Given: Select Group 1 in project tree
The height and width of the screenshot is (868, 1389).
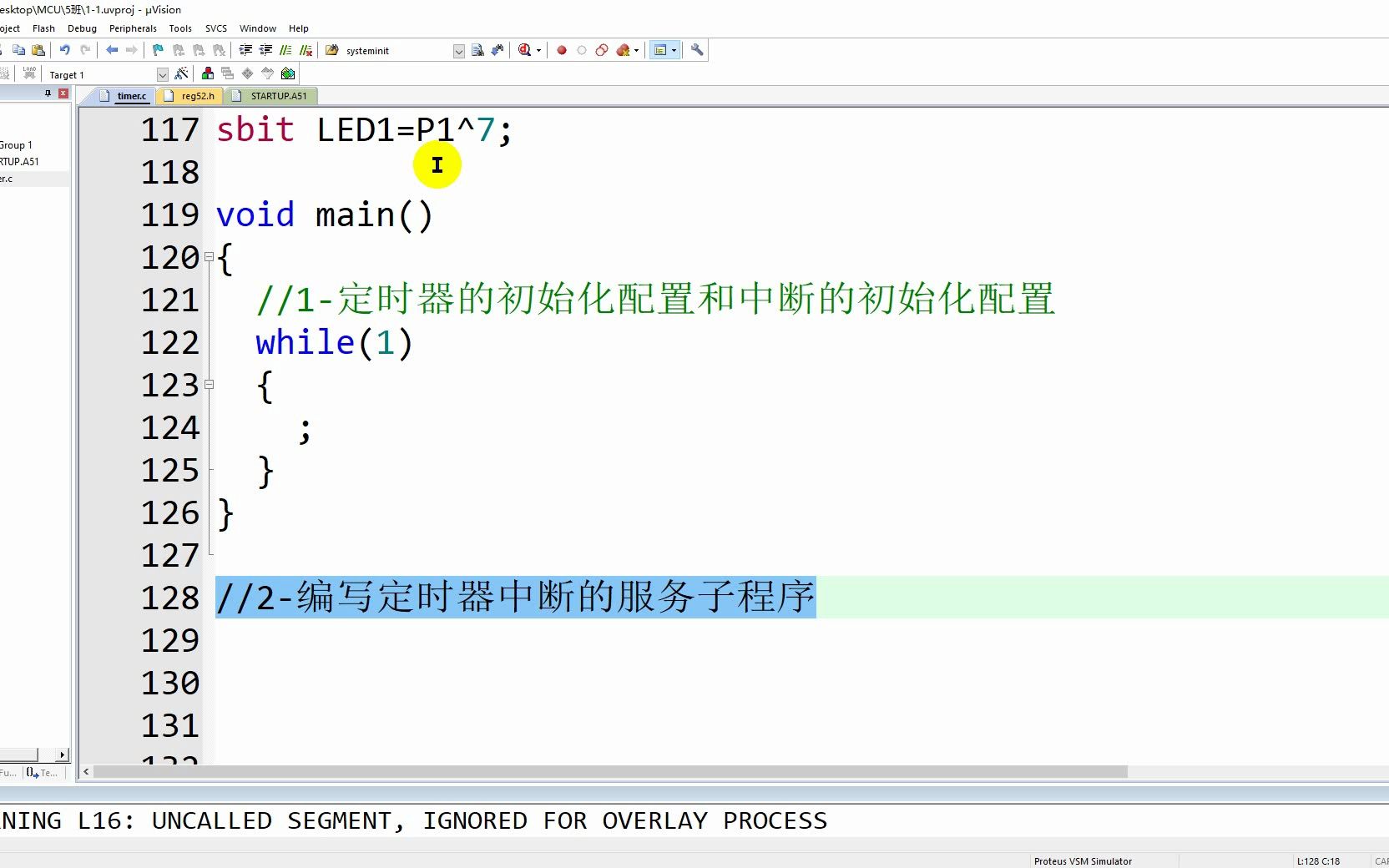Looking at the screenshot, I should coord(16,145).
